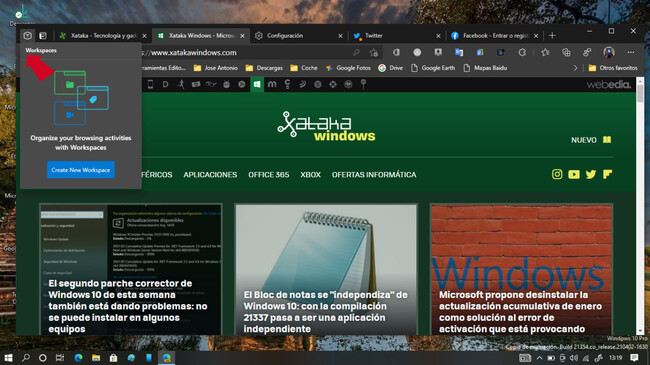Show hidden icons in system tray

pos(539,358)
